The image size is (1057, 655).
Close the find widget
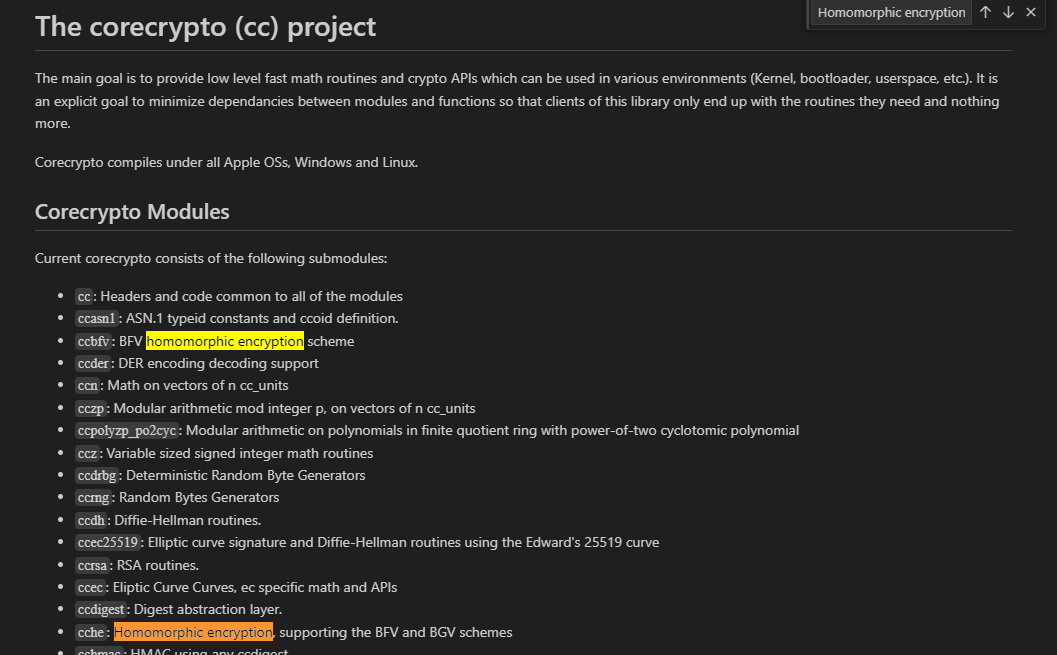tap(1031, 12)
